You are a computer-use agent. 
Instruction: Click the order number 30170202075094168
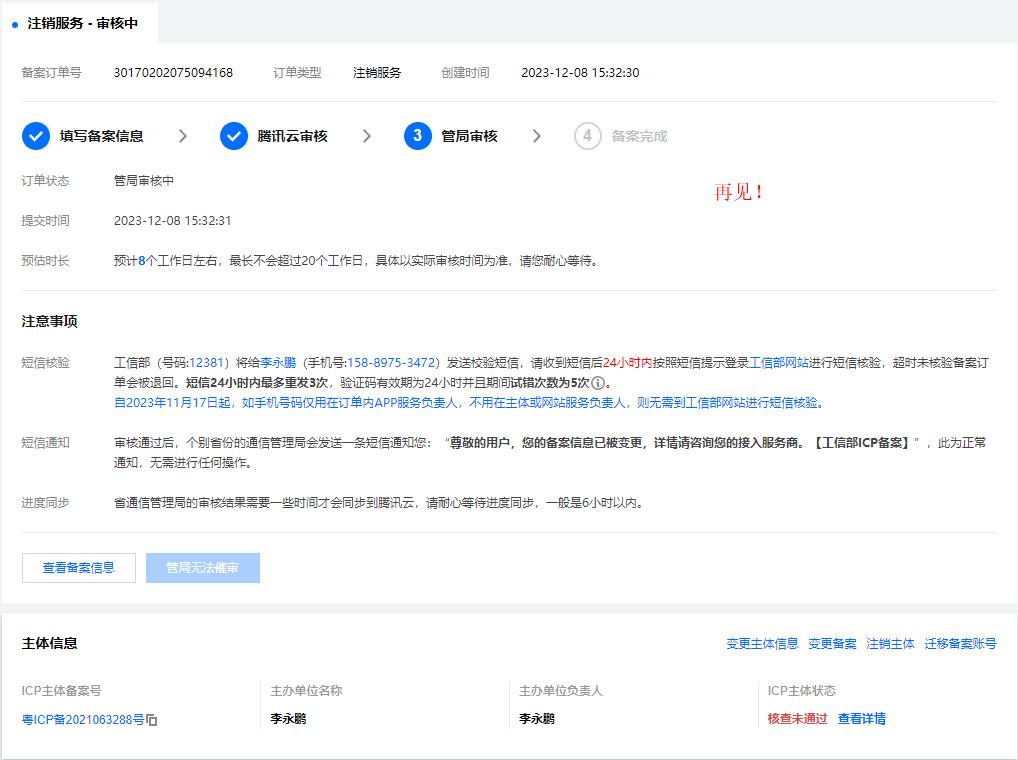(x=173, y=73)
